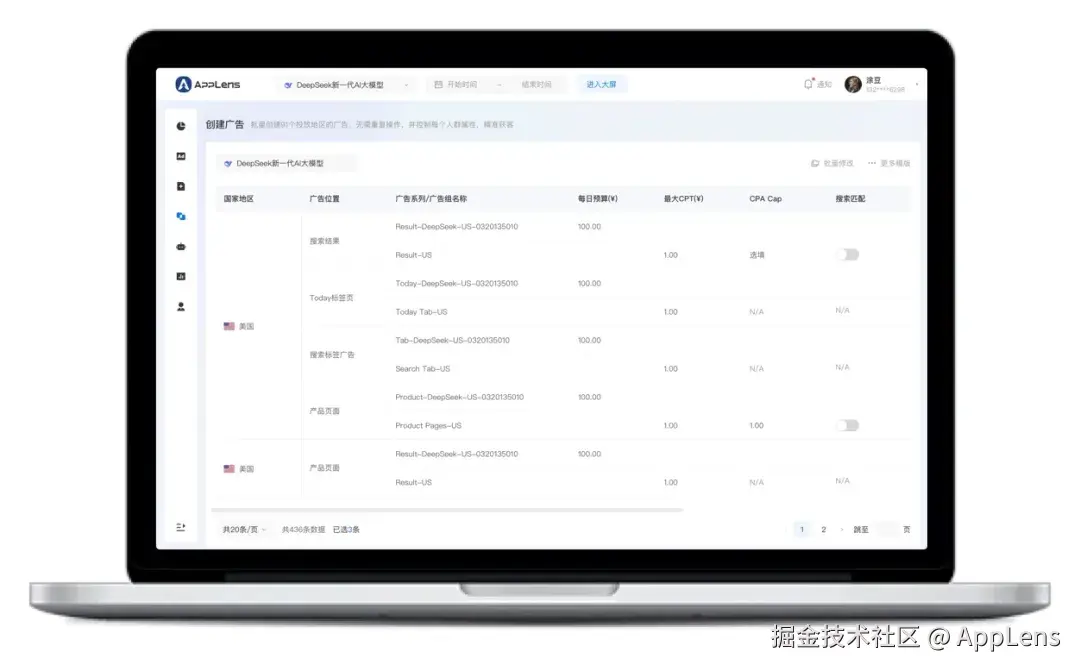
Task: Go to page 2
Action: 823,529
